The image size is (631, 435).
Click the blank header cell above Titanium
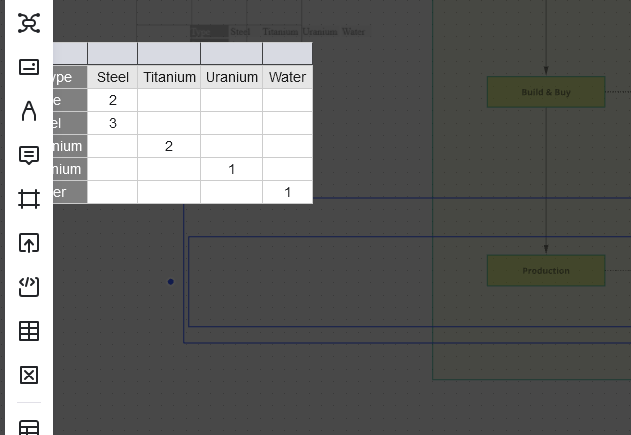point(169,53)
